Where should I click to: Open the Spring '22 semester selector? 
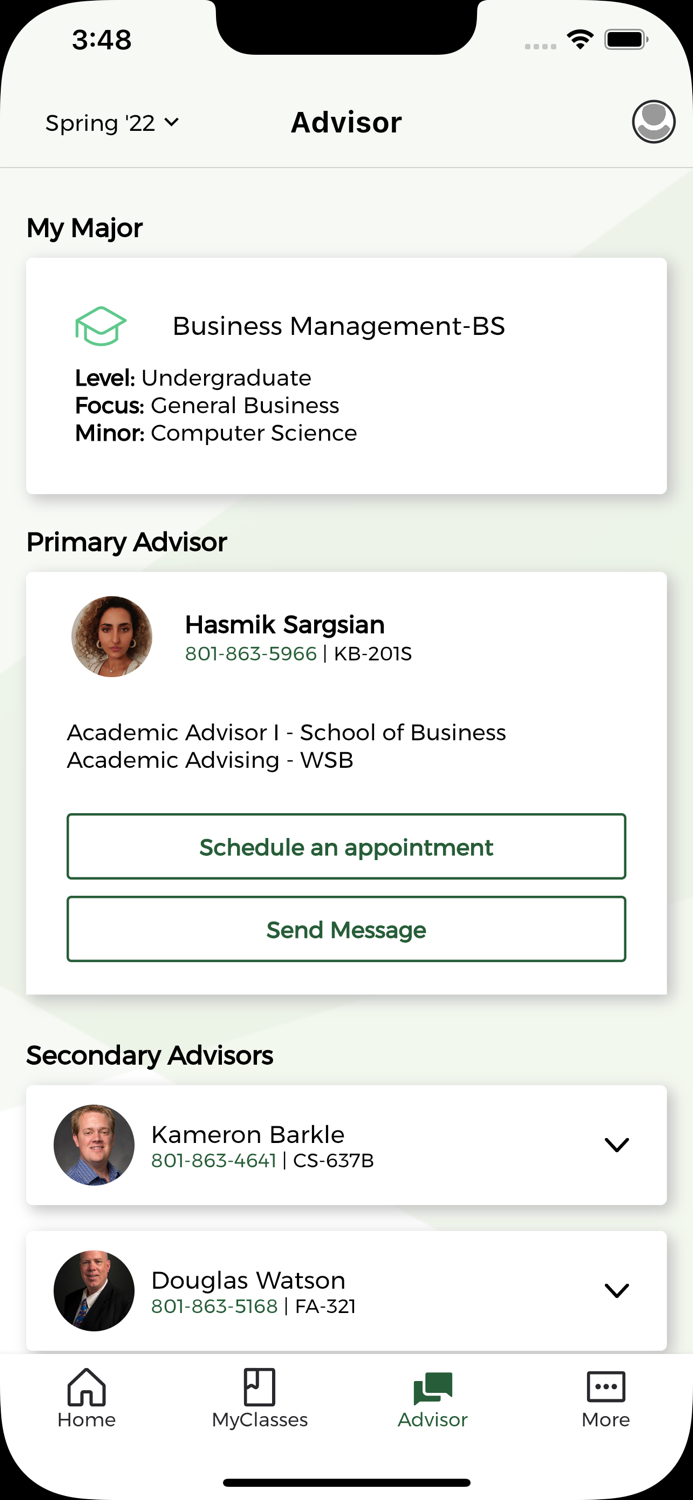coord(112,122)
